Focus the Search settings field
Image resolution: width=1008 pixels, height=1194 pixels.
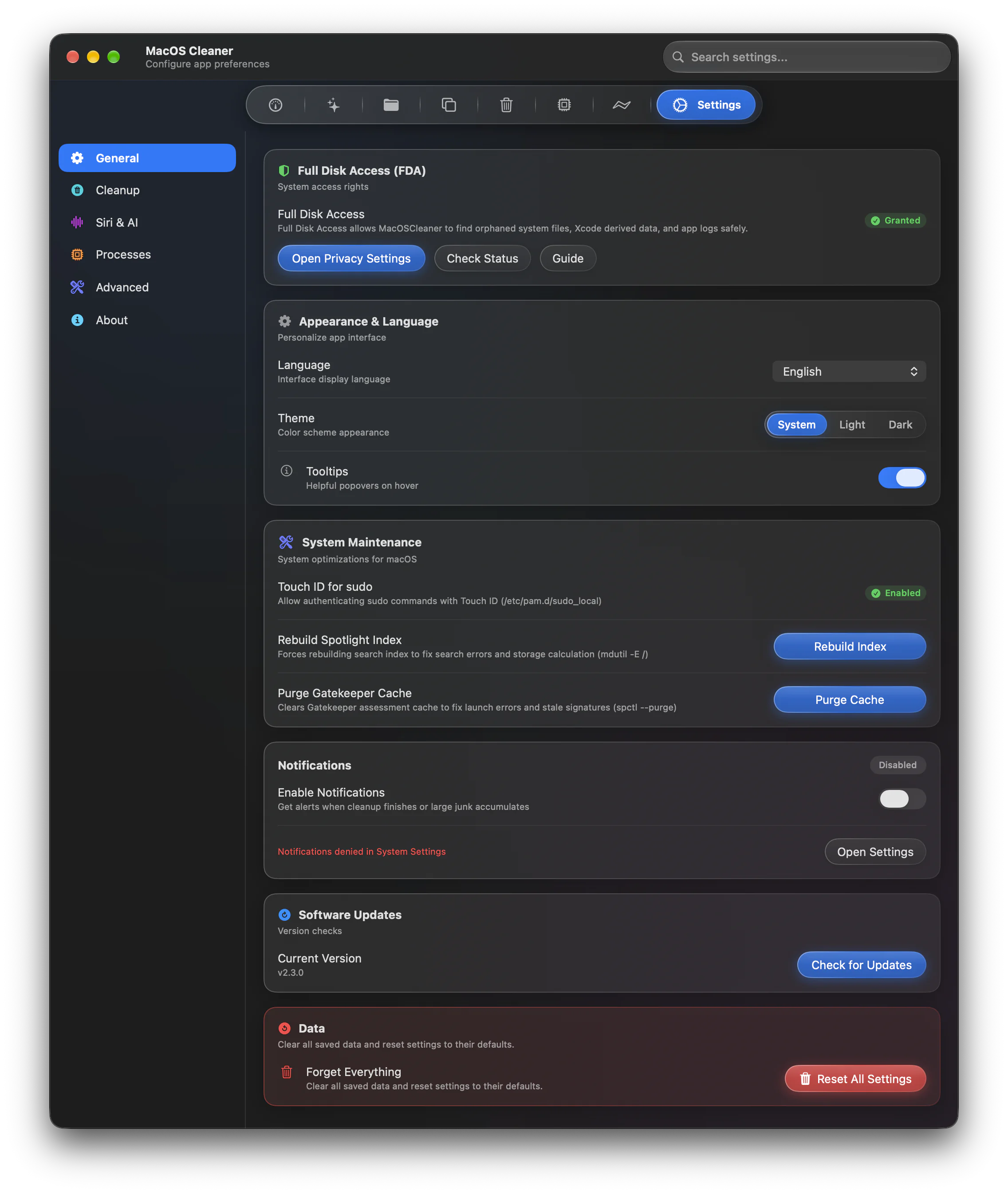806,57
